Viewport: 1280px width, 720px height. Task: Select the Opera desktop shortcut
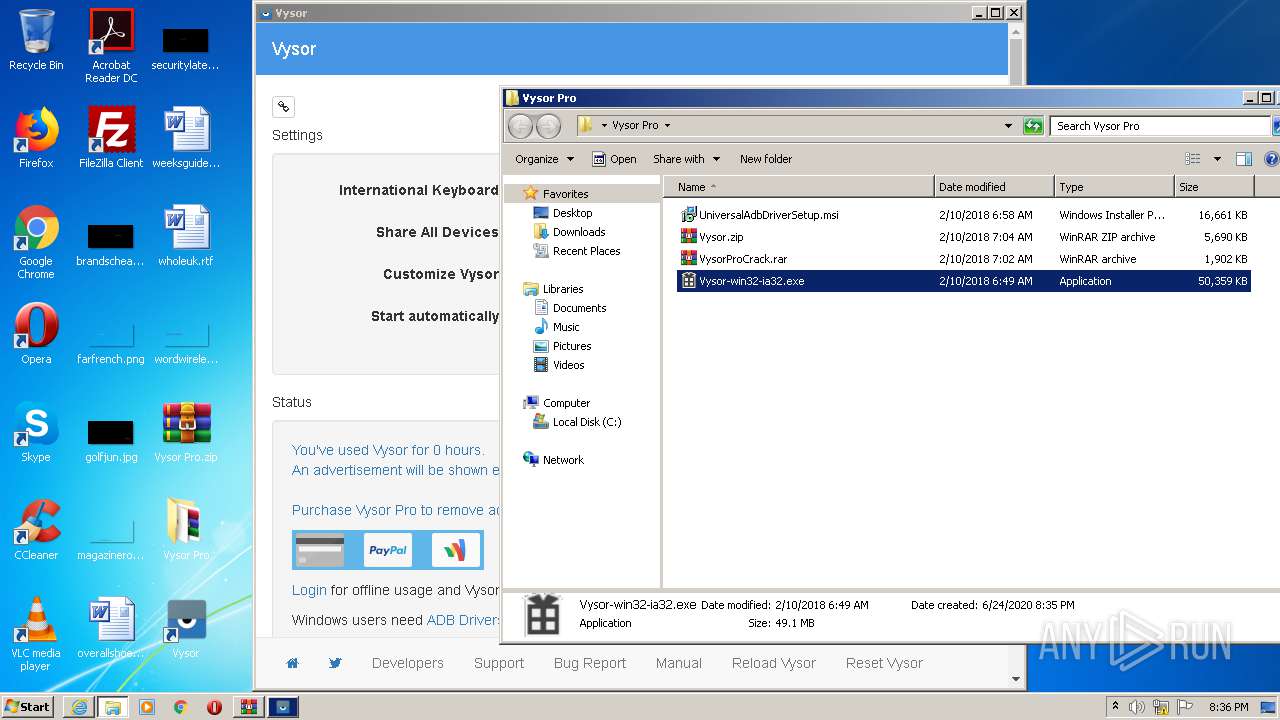coord(36,334)
